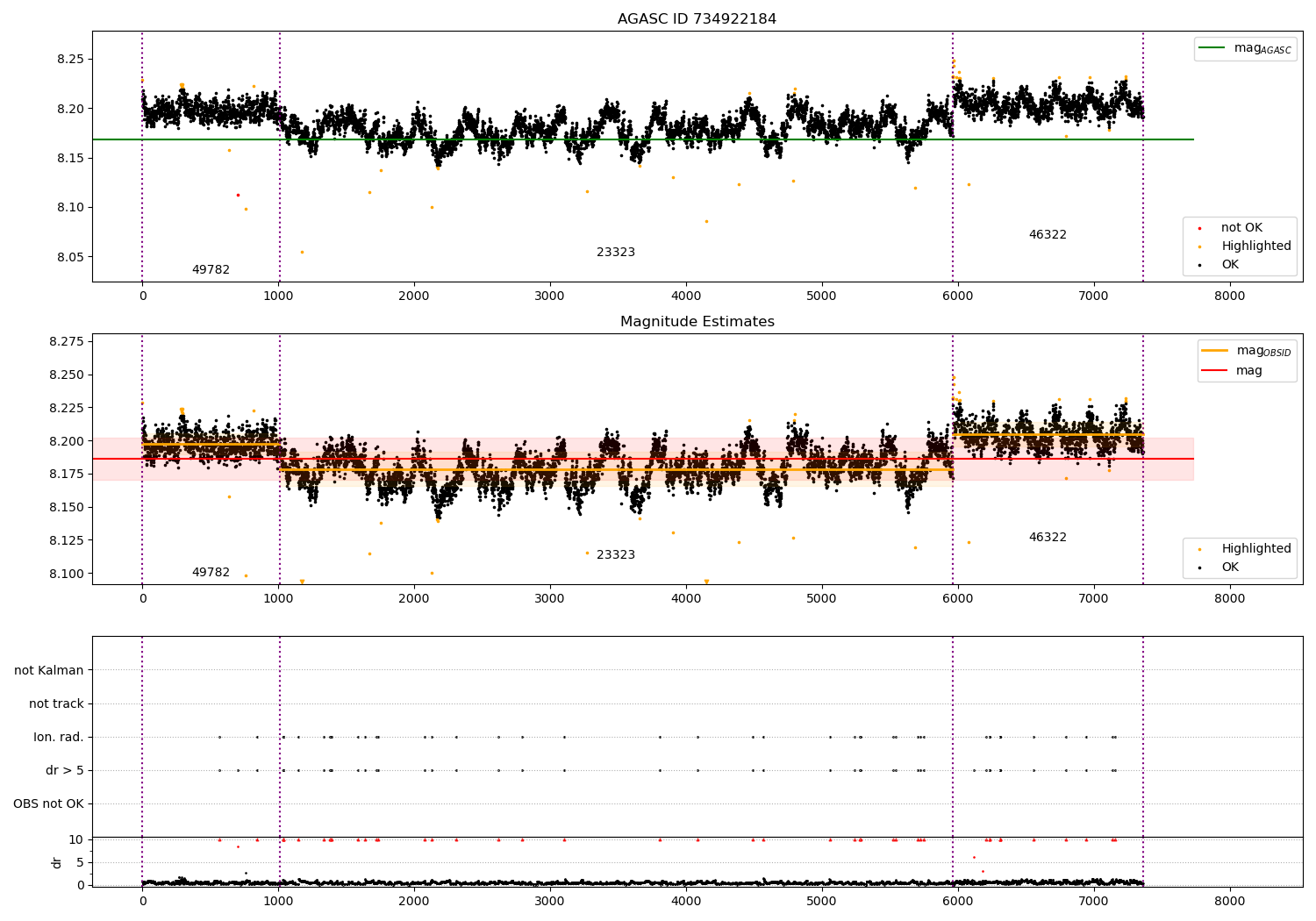1316x921 pixels.
Task: Click the 8.10 y-axis tick label
Action: (70, 208)
